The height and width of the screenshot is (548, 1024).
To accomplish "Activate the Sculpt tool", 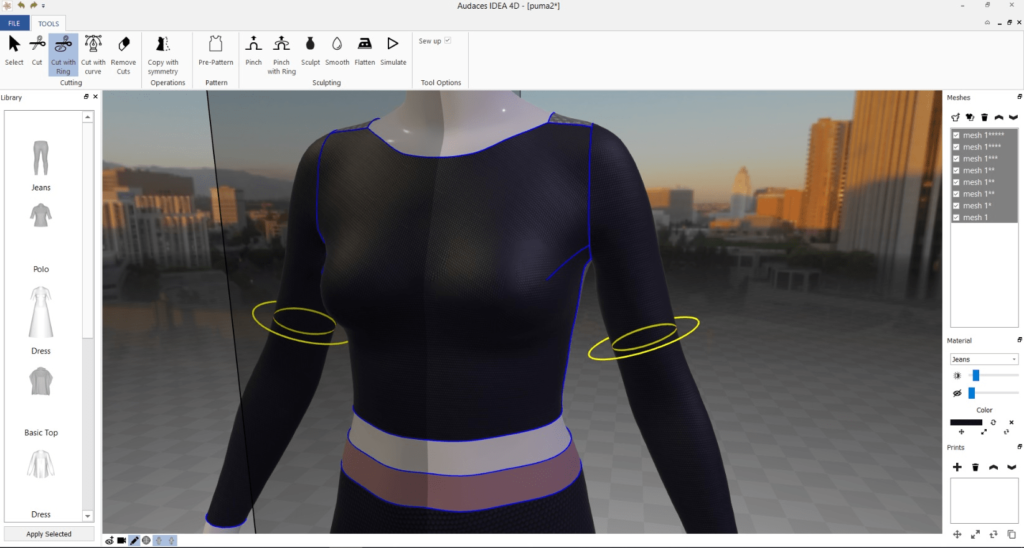I will pos(310,51).
